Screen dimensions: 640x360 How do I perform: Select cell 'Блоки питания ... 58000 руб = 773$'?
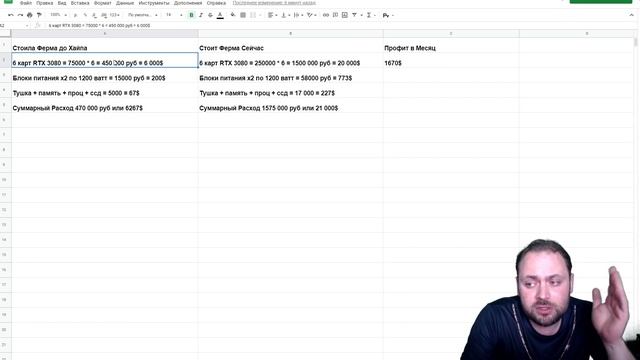click(291, 76)
